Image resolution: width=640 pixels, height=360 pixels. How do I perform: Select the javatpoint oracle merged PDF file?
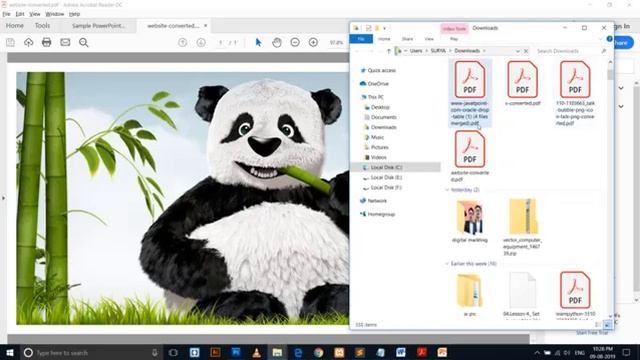click(x=470, y=93)
